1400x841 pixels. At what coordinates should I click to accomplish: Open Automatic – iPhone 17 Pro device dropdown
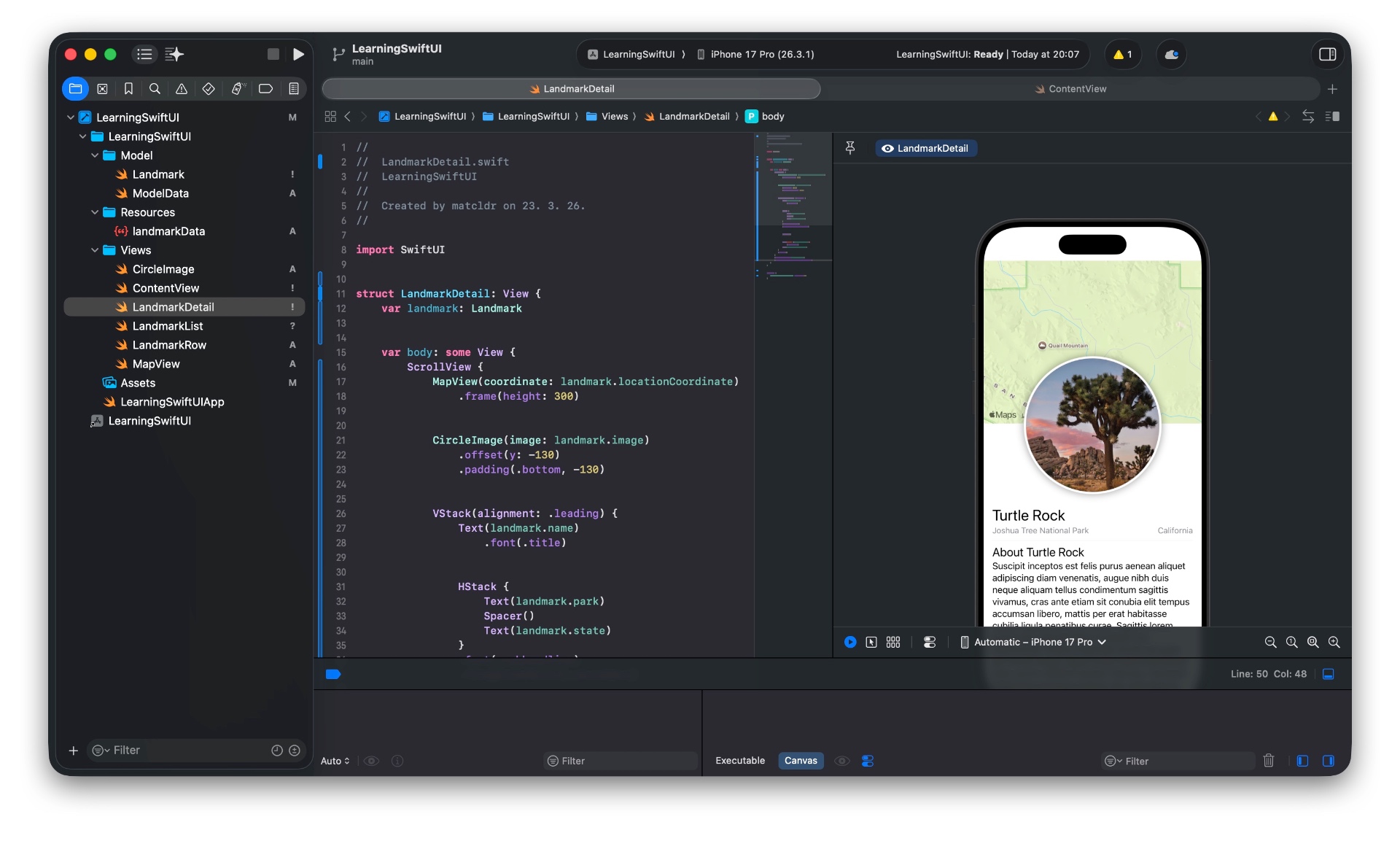[1034, 642]
